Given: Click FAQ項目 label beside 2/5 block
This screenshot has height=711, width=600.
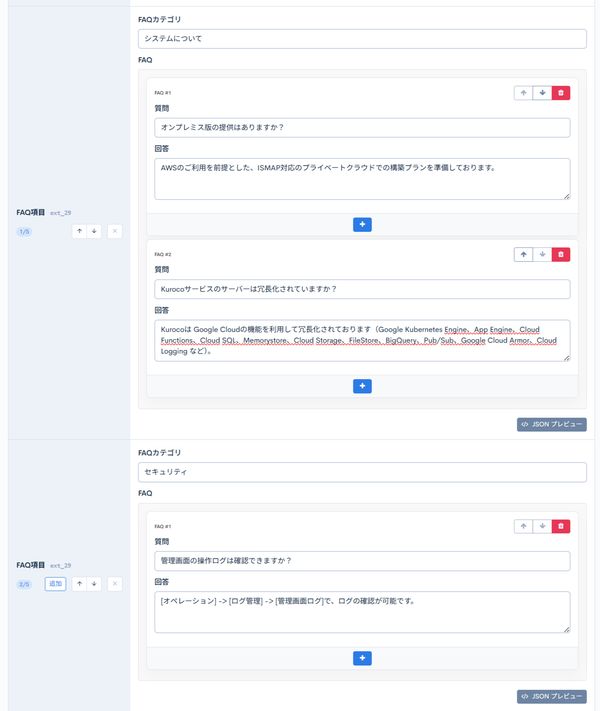Looking at the screenshot, I should pos(30,565).
